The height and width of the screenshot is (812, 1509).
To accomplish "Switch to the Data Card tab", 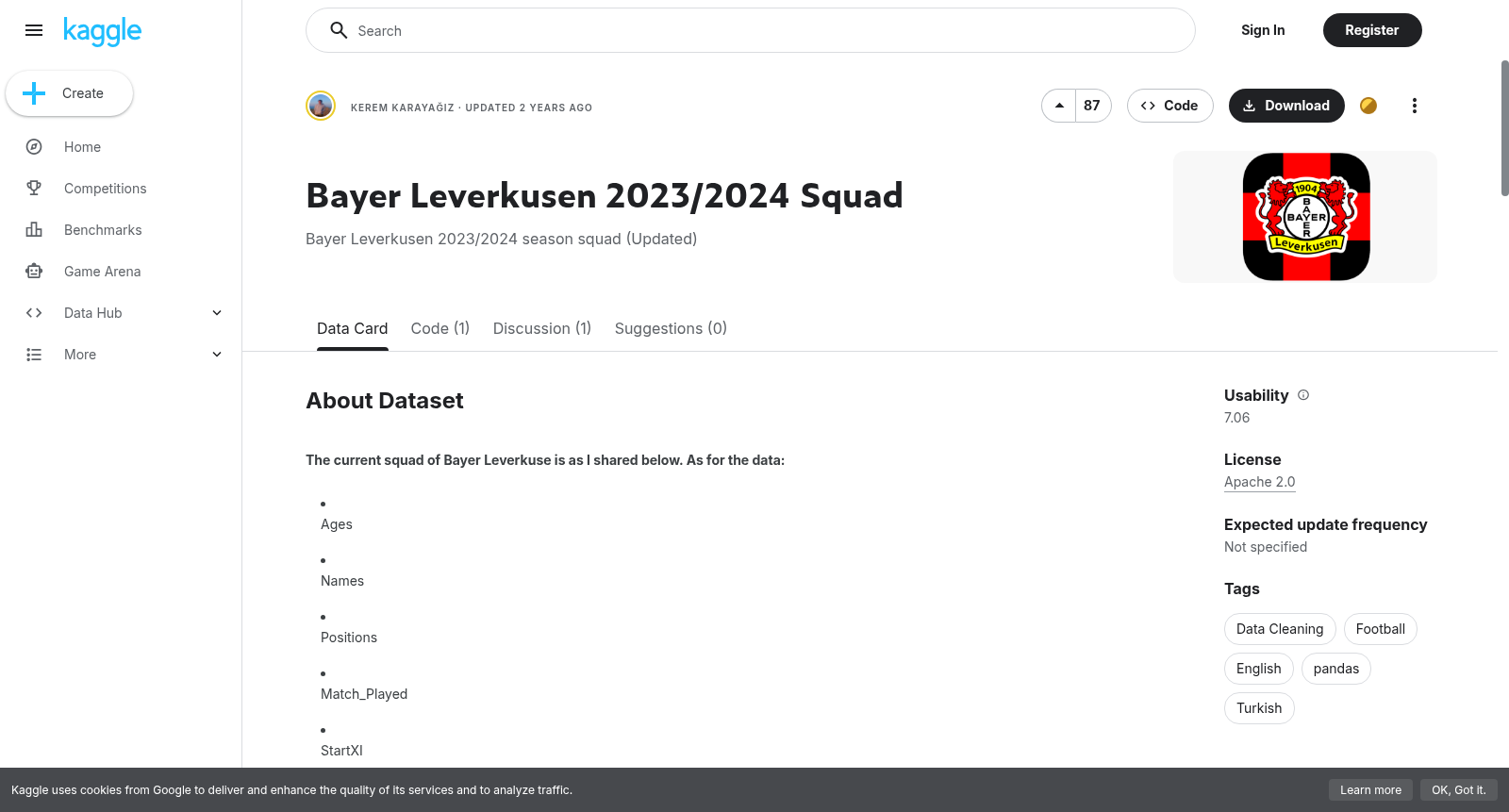I will pyautogui.click(x=353, y=328).
